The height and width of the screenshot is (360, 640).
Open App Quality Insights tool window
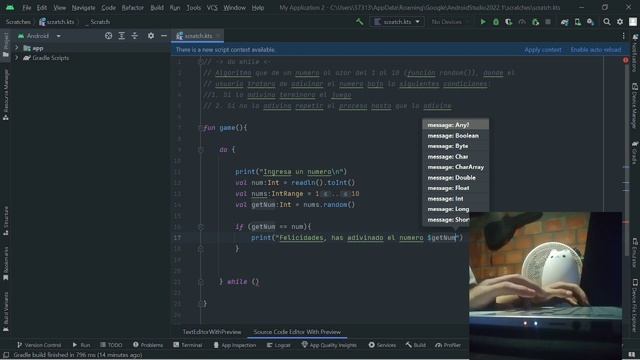pyautogui.click(x=329, y=345)
